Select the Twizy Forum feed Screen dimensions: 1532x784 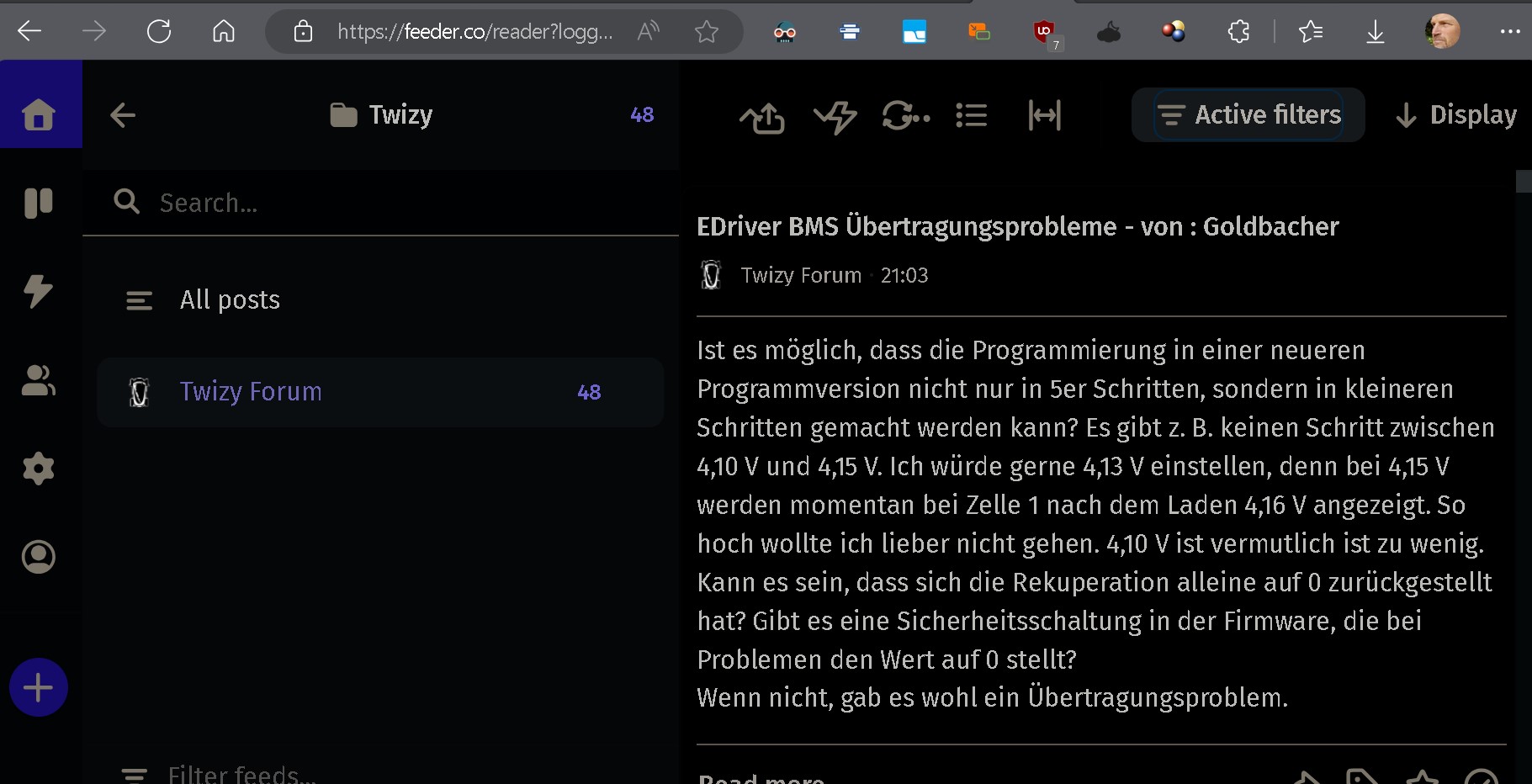tap(251, 392)
